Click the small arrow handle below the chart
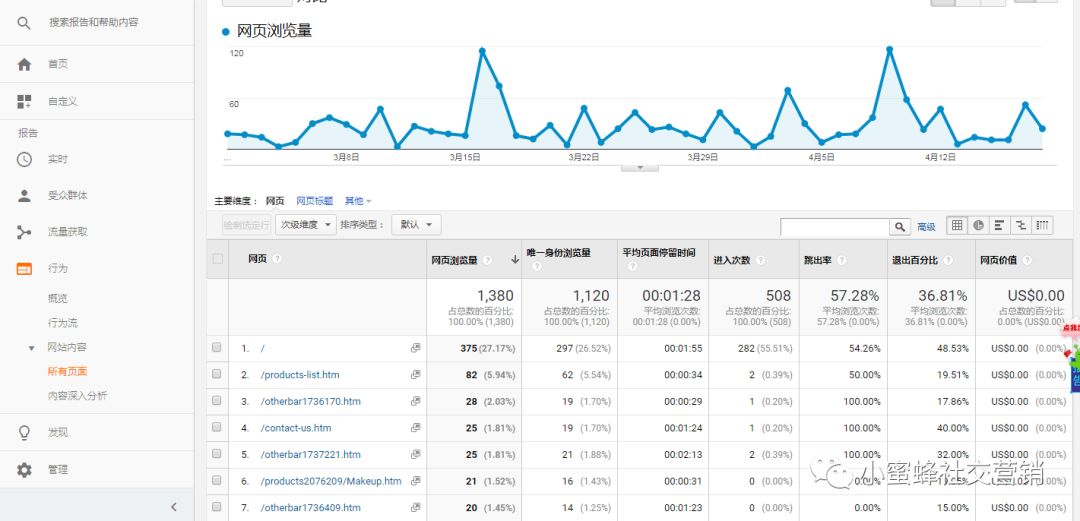The width and height of the screenshot is (1080, 521). coord(639,167)
